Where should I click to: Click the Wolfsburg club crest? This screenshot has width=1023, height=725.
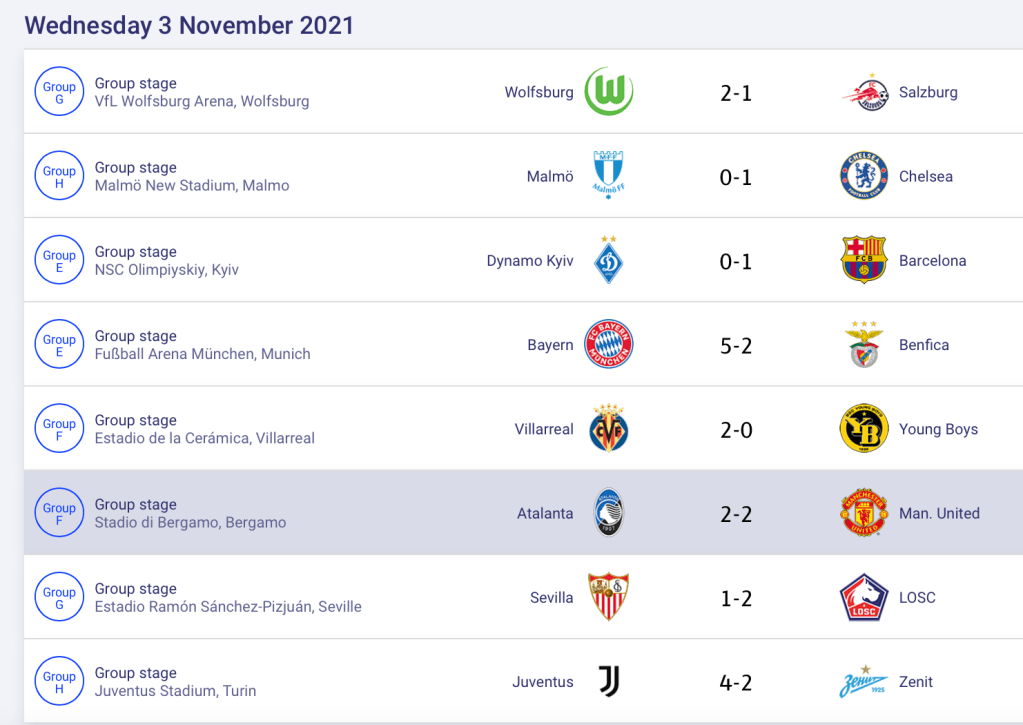[x=608, y=92]
